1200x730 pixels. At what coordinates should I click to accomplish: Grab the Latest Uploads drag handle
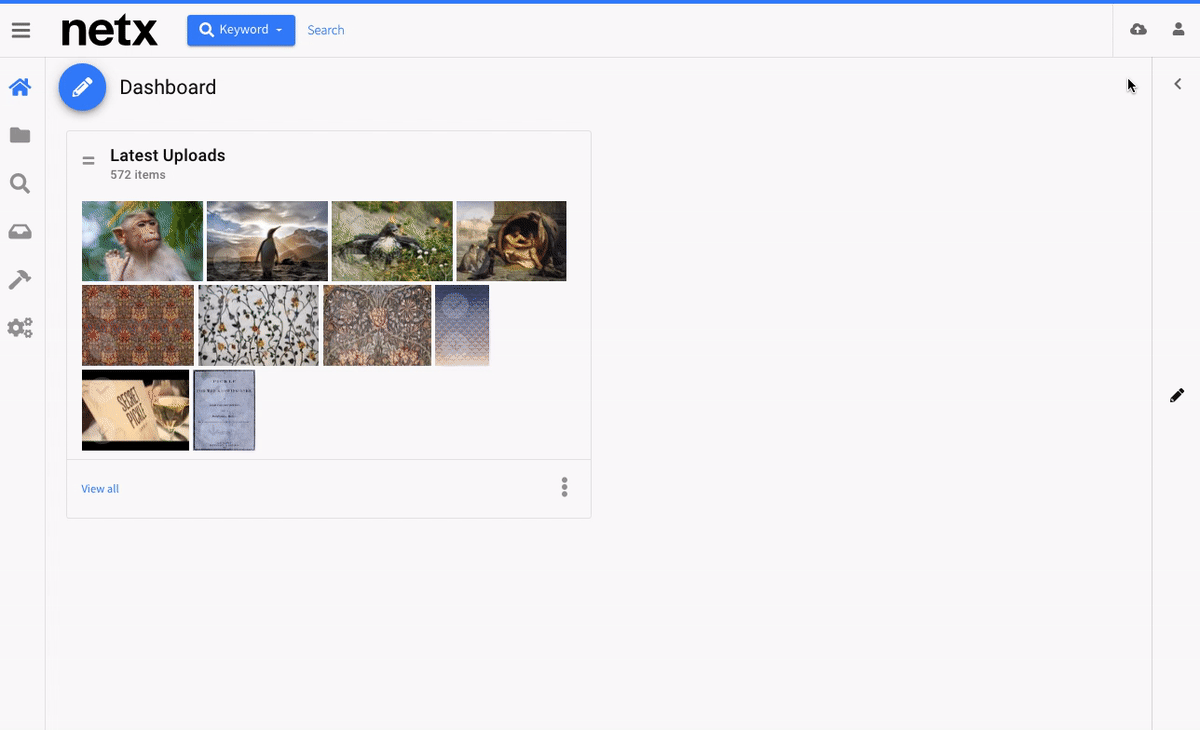coord(89,160)
